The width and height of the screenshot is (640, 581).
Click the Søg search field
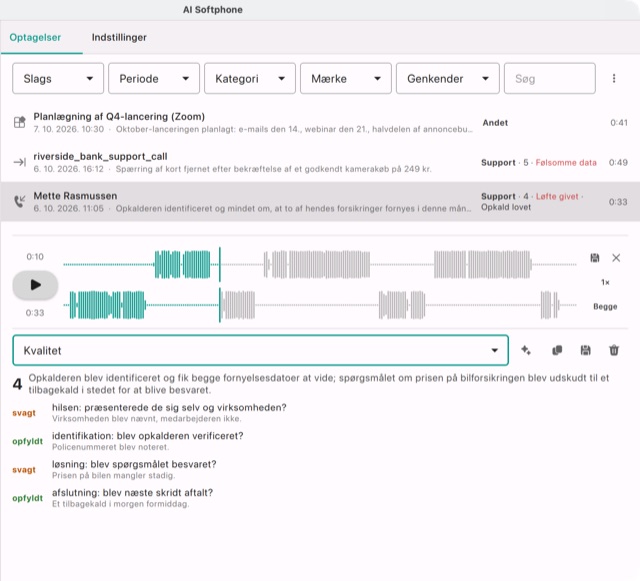point(549,78)
